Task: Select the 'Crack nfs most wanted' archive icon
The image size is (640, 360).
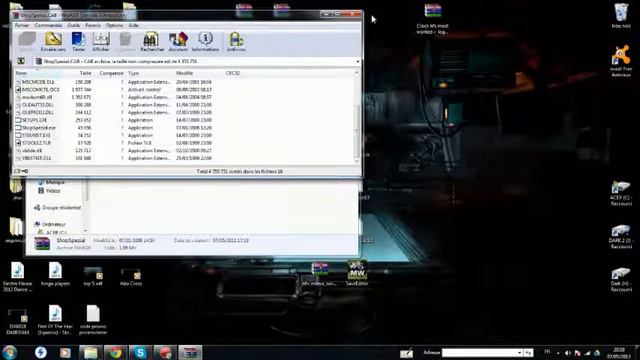Action: 432,19
